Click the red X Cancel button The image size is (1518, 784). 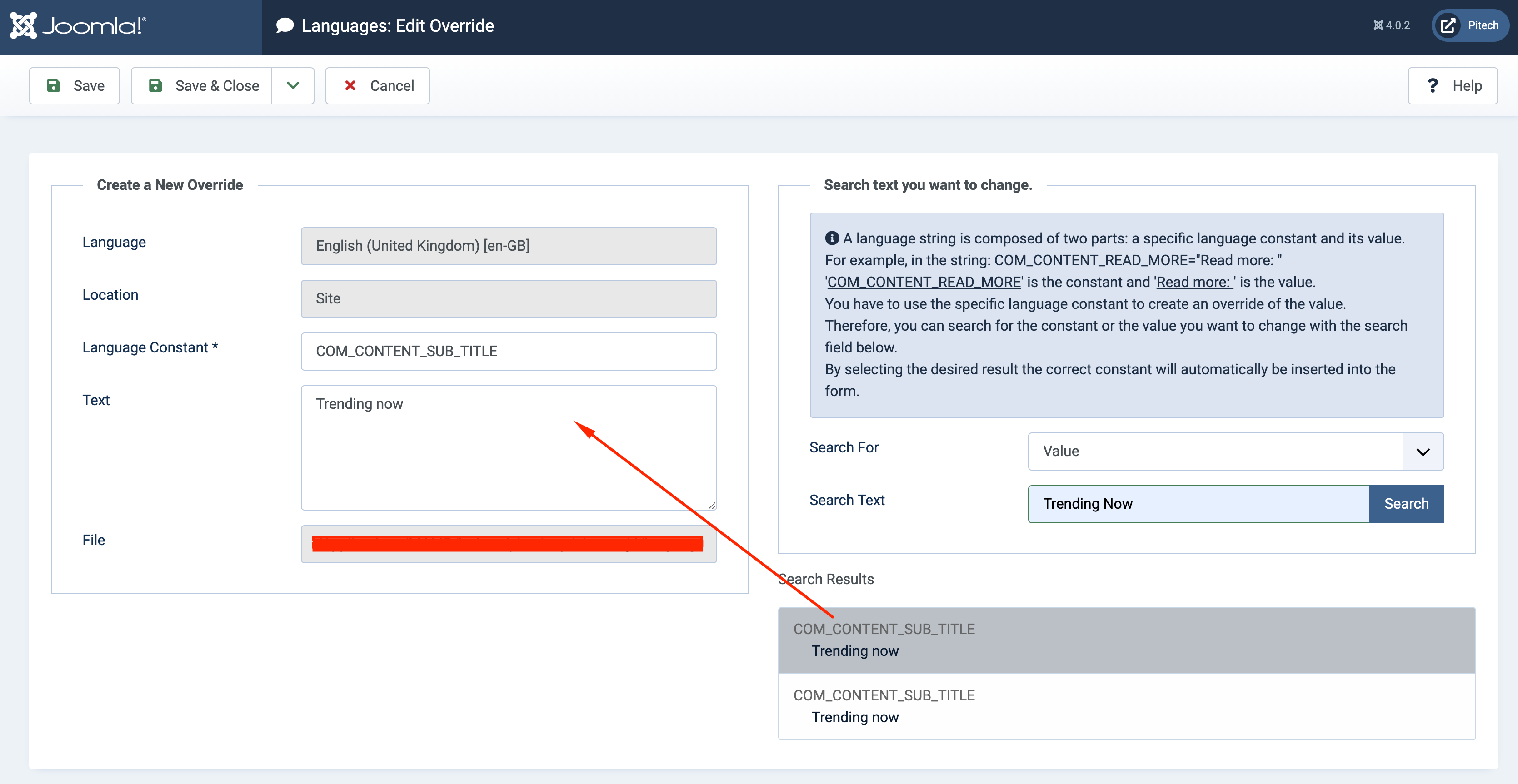pos(378,86)
